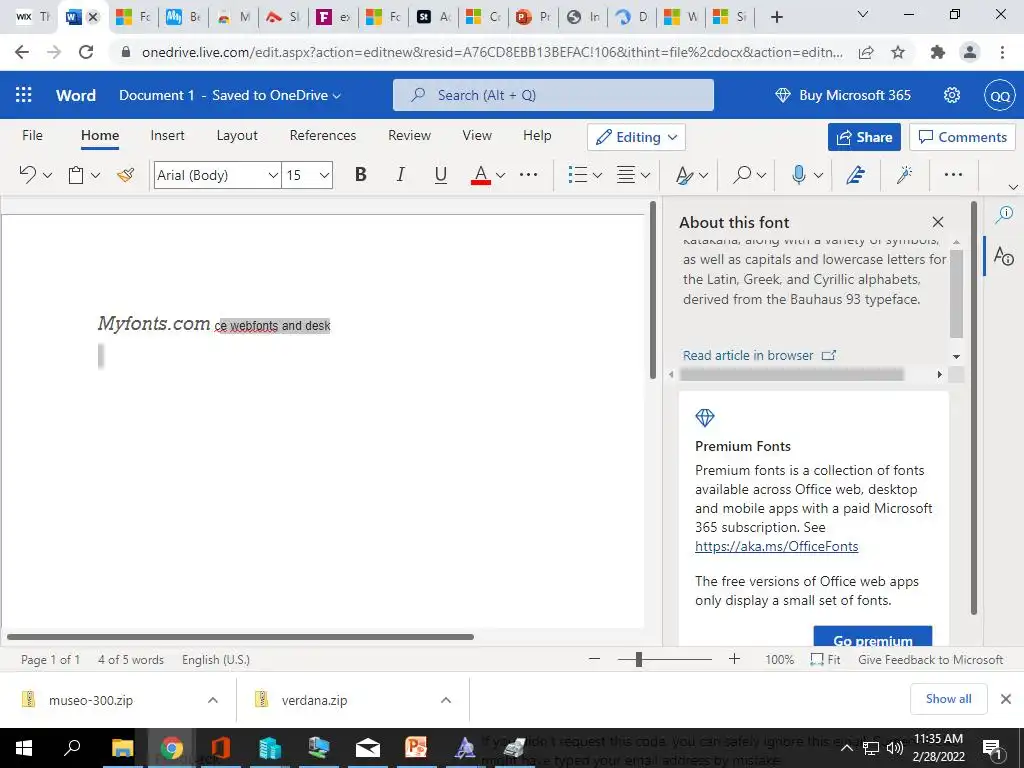This screenshot has height=768, width=1024.
Task: Open File Explorer from the taskbar
Action: point(122,748)
